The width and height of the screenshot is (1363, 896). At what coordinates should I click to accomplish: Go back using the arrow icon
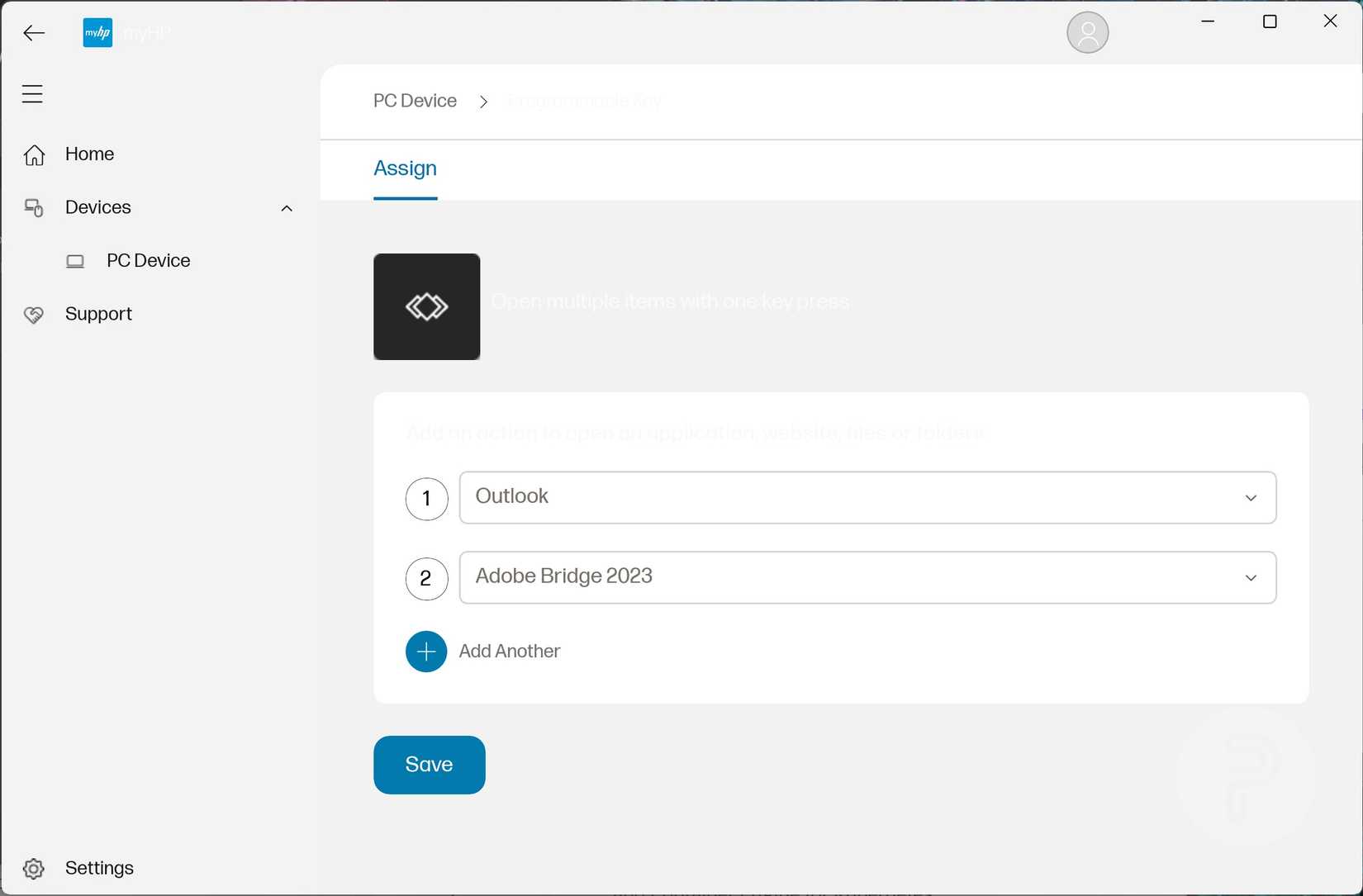click(34, 33)
